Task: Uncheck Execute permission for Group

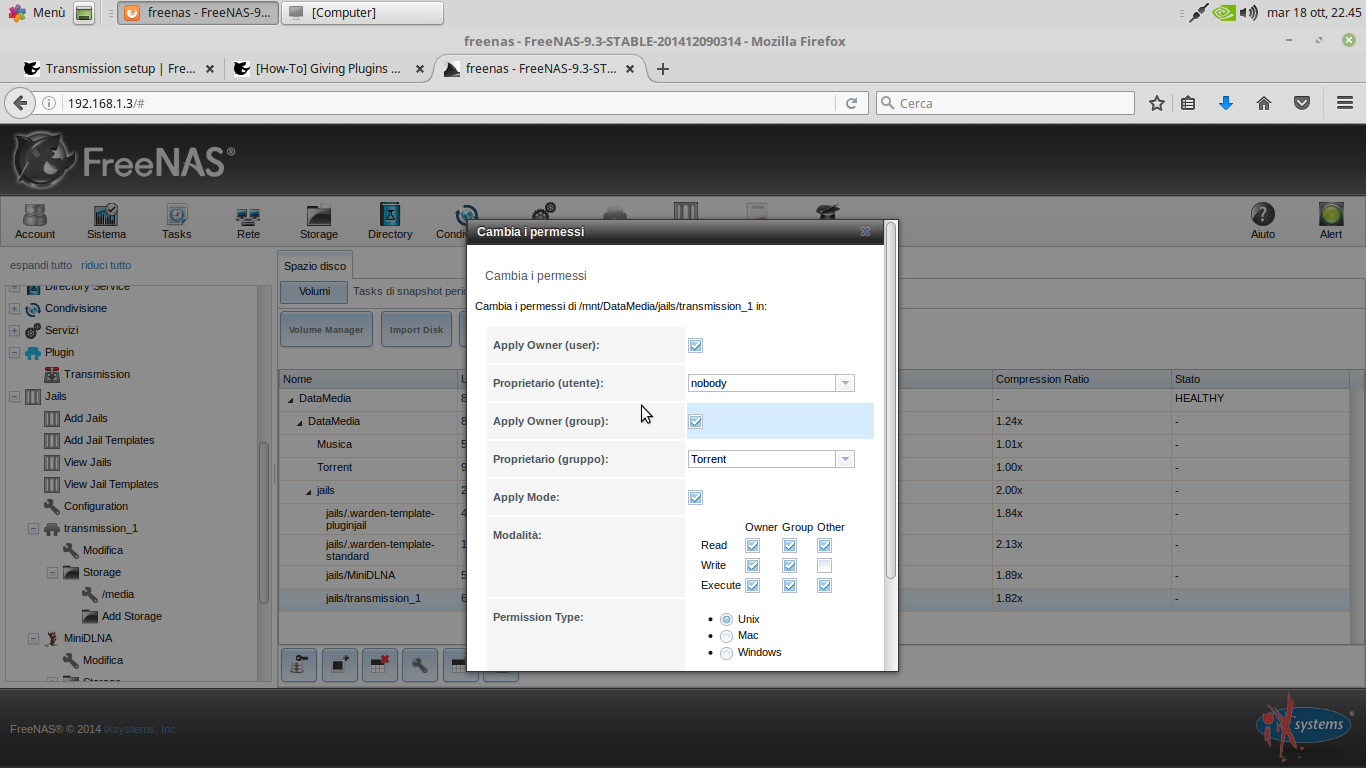Action: tap(789, 586)
